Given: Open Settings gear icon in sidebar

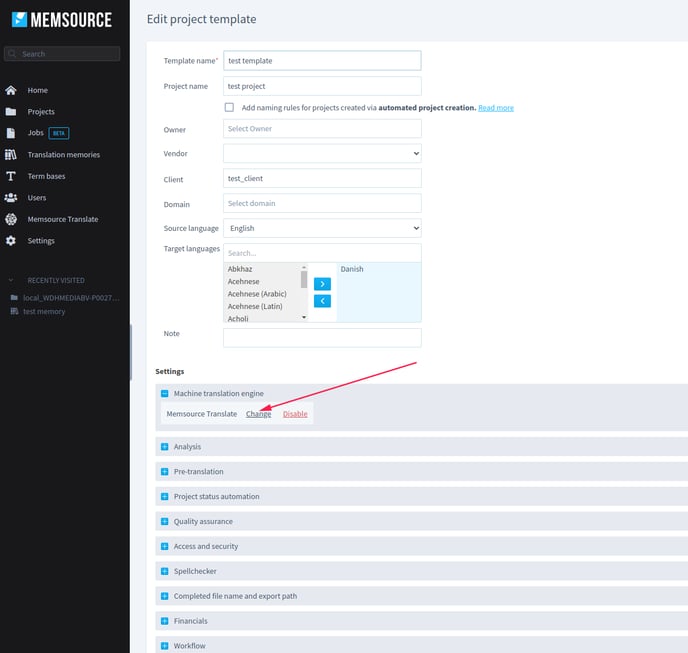Looking at the screenshot, I should pyautogui.click(x=11, y=241).
